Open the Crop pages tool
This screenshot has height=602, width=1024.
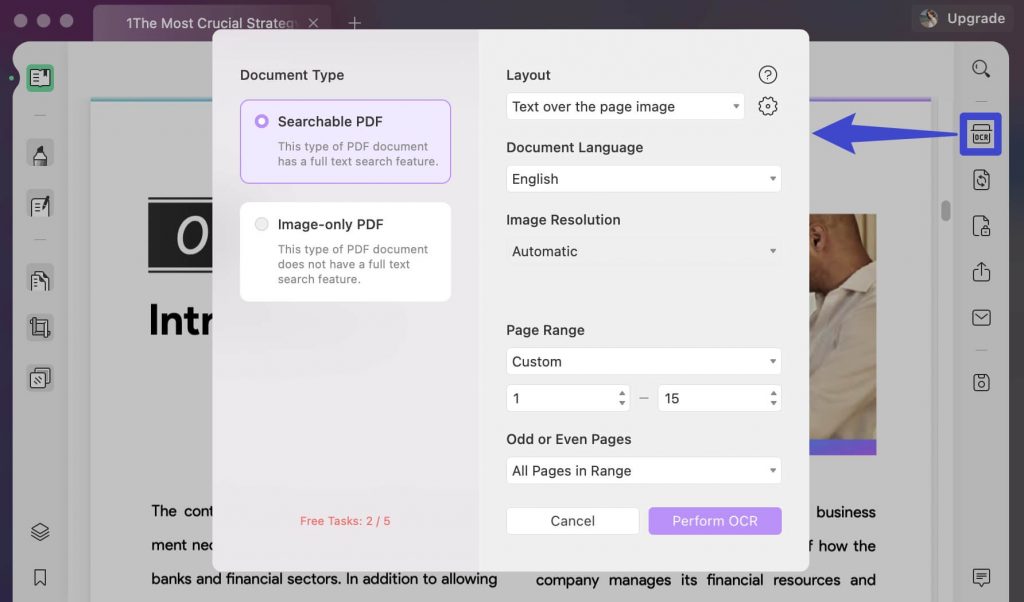40,327
